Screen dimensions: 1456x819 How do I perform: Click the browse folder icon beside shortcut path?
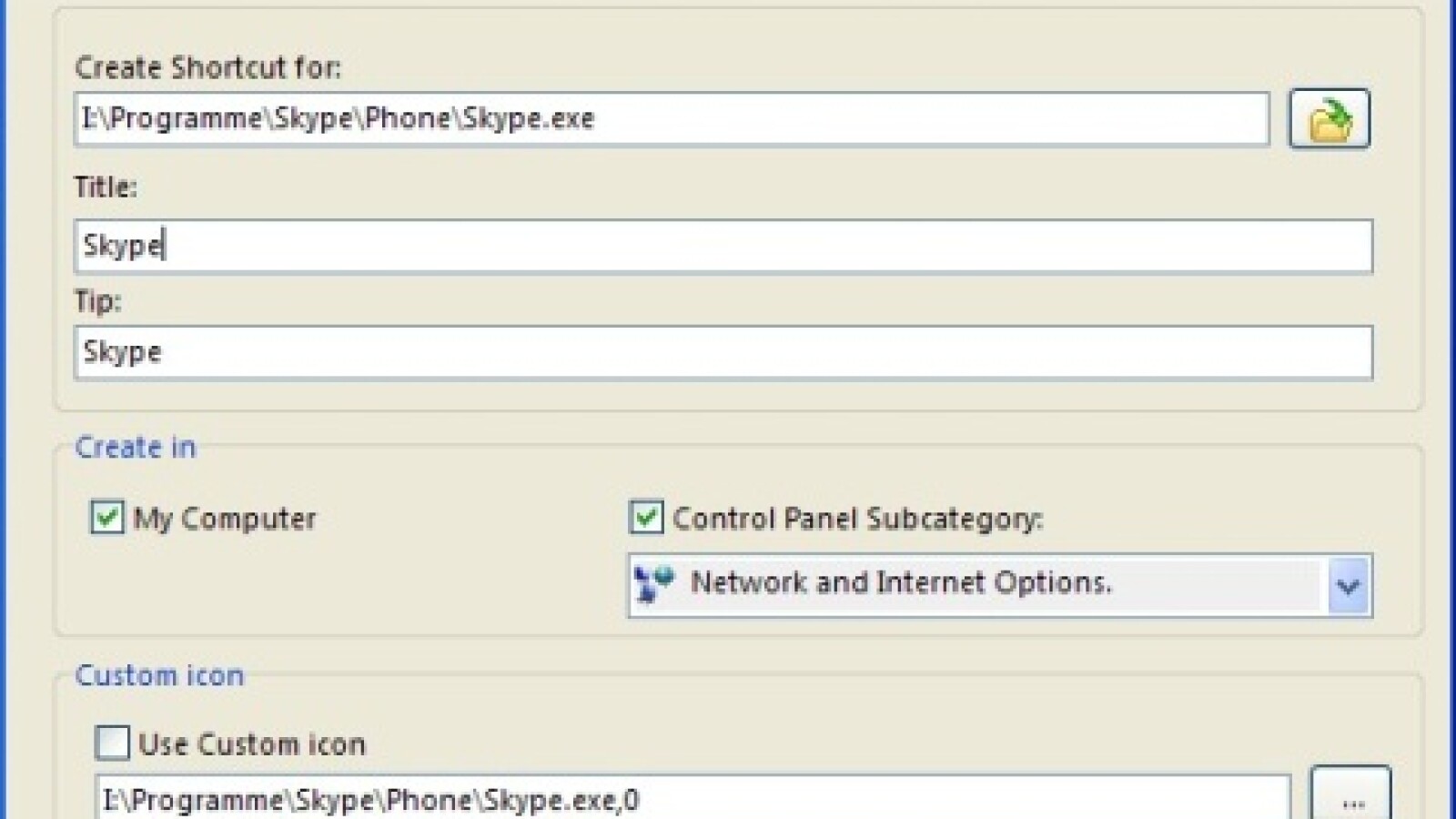pos(1329,119)
